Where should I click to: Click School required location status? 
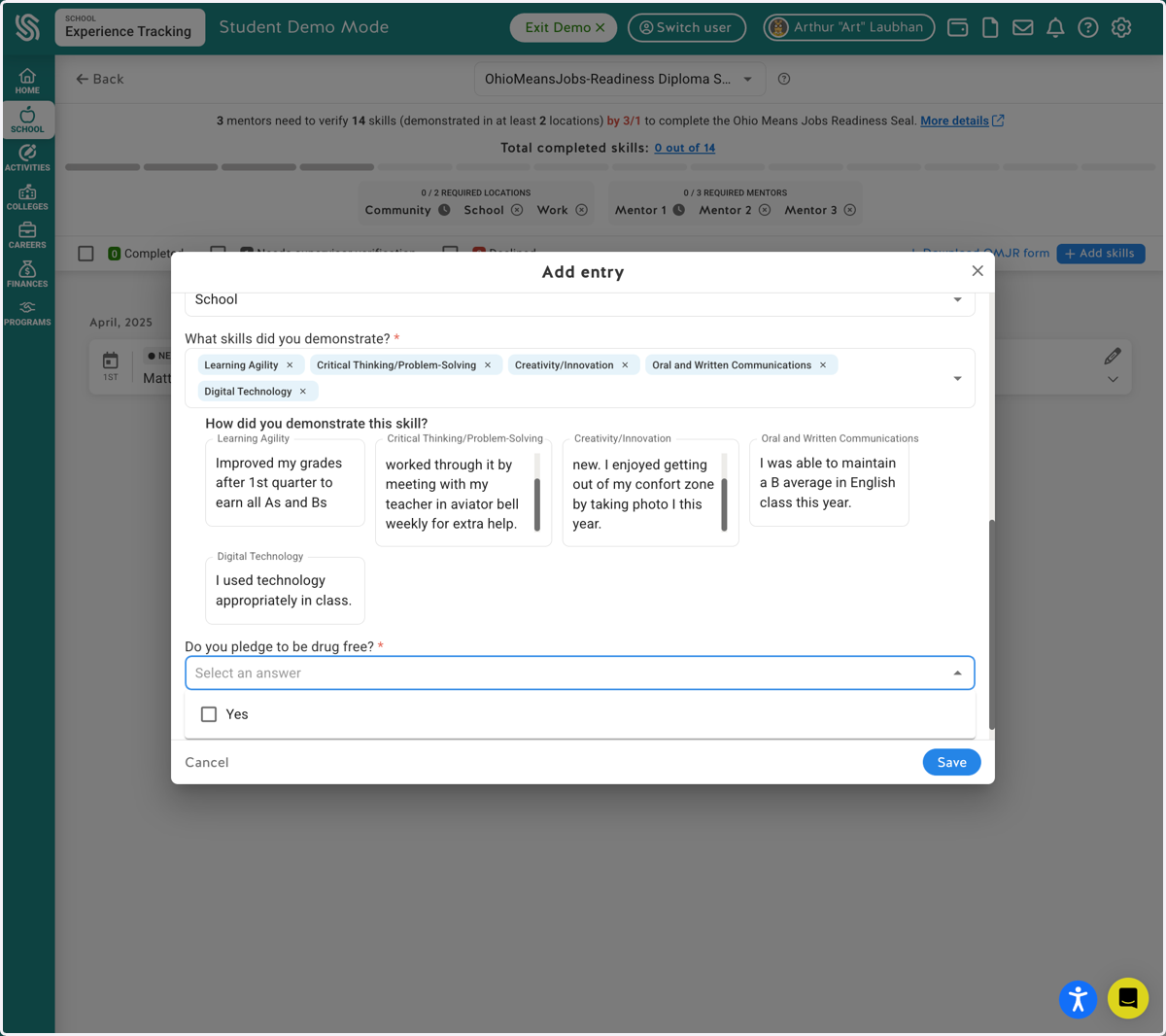[493, 210]
